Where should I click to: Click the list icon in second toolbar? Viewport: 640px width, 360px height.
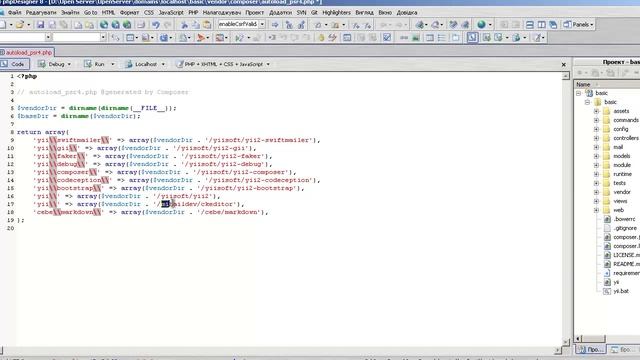(x=442, y=38)
